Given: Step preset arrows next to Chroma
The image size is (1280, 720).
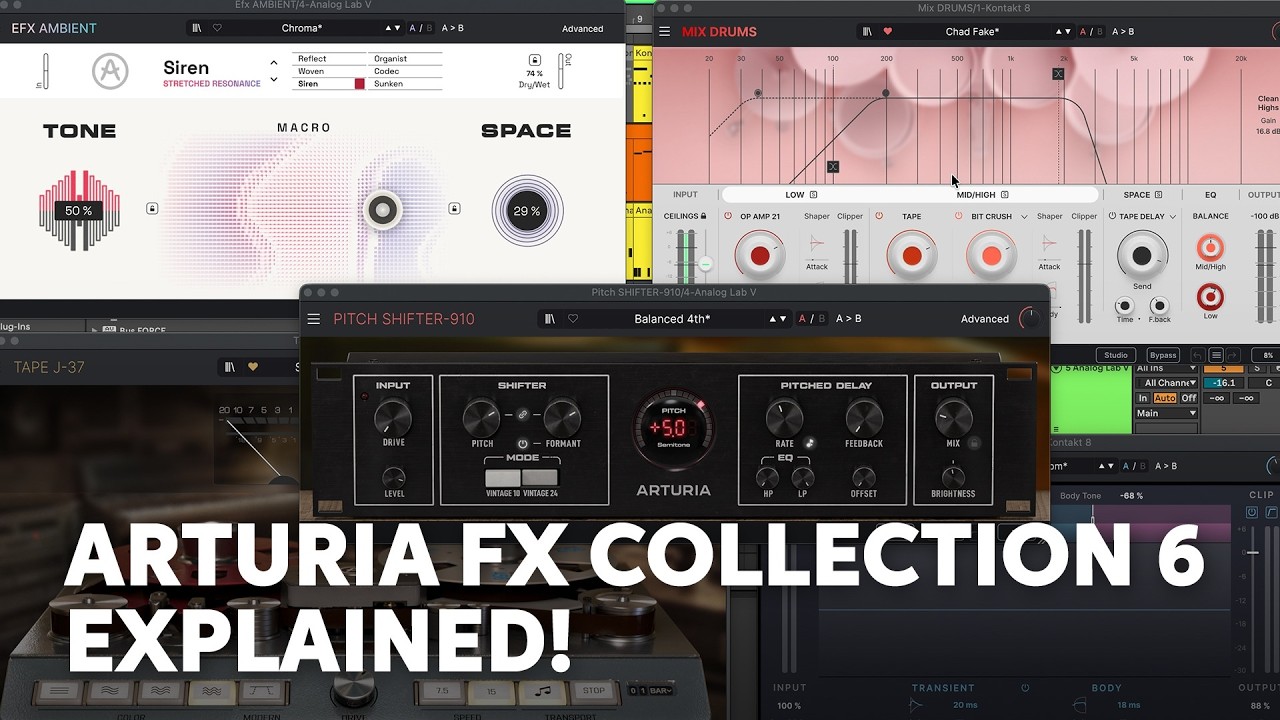Looking at the screenshot, I should click(x=393, y=28).
